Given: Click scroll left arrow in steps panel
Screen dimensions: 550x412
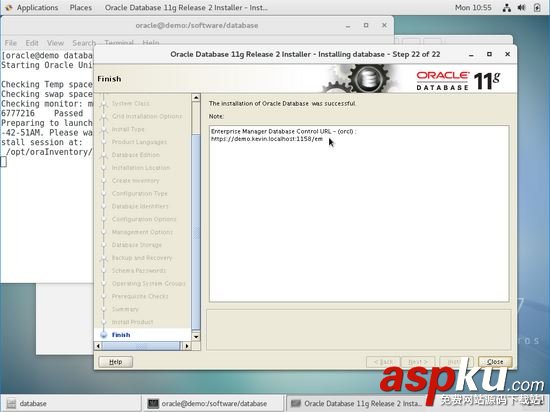Looking at the screenshot, I should pyautogui.click(x=98, y=346).
